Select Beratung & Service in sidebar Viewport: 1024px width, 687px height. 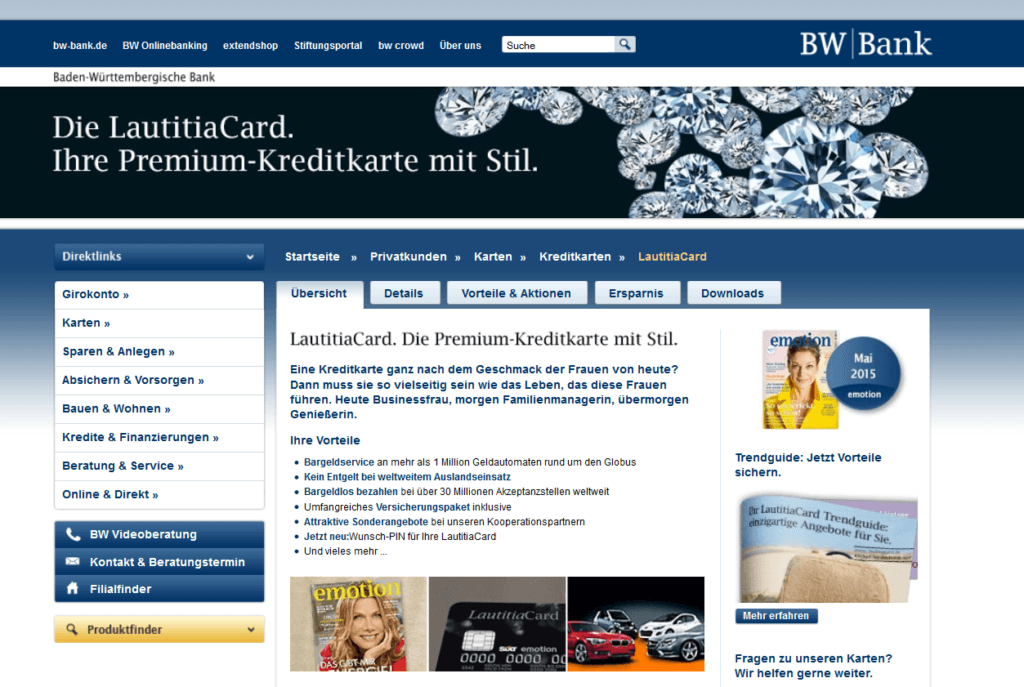pyautogui.click(x=159, y=466)
